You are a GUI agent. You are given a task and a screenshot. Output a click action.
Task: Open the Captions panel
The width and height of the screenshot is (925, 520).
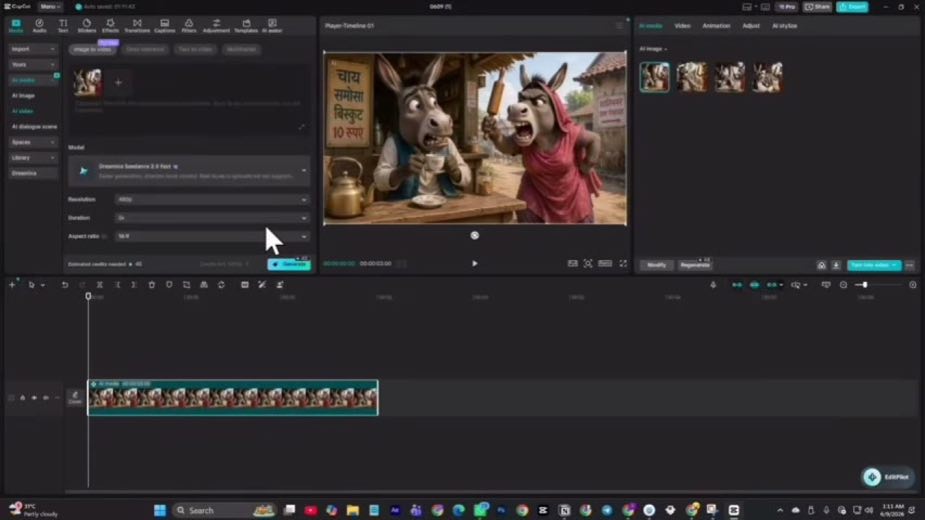[165, 25]
